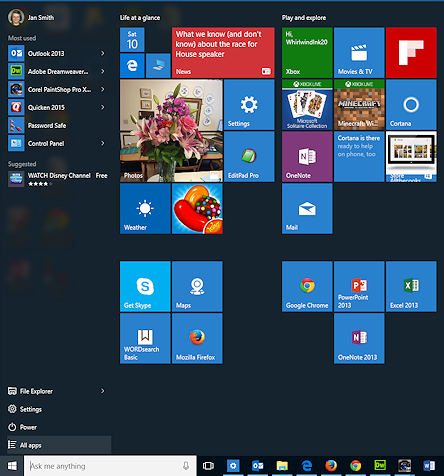Open the Flipboard tile
The height and width of the screenshot is (476, 444).
pyautogui.click(x=411, y=53)
